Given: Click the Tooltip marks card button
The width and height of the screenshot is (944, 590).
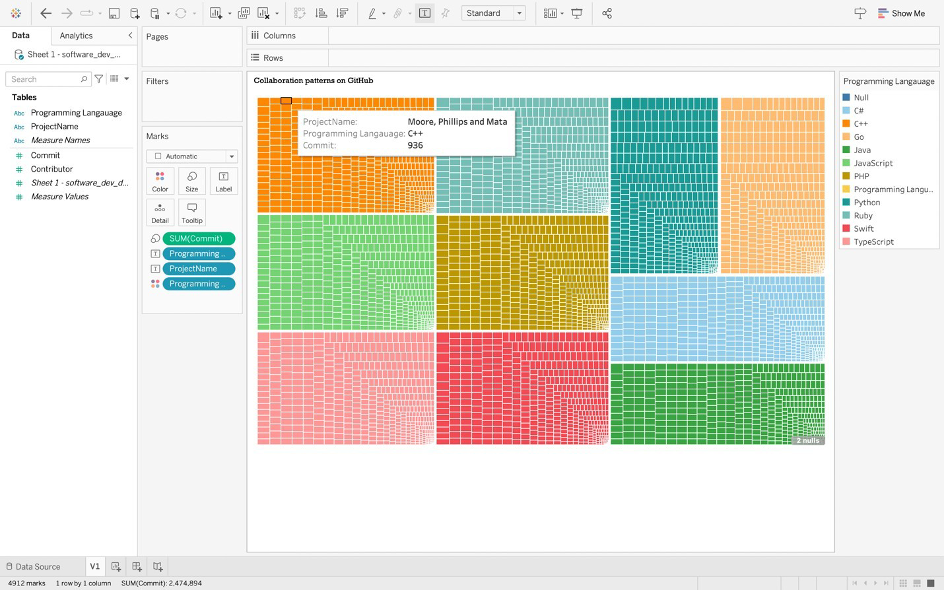Looking at the screenshot, I should click(x=191, y=213).
